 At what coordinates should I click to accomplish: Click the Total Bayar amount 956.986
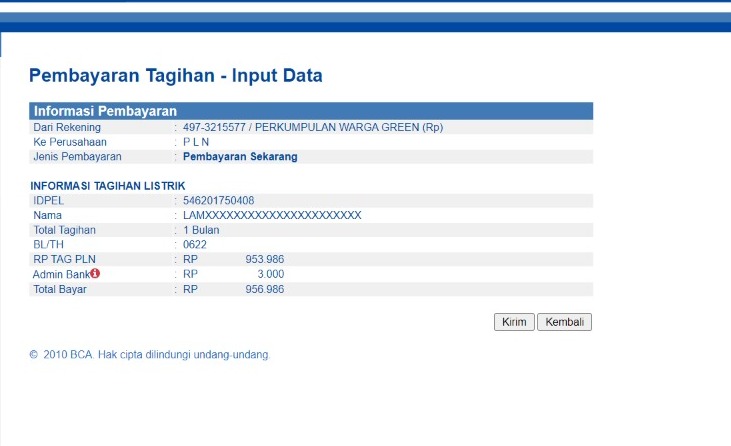(x=265, y=289)
